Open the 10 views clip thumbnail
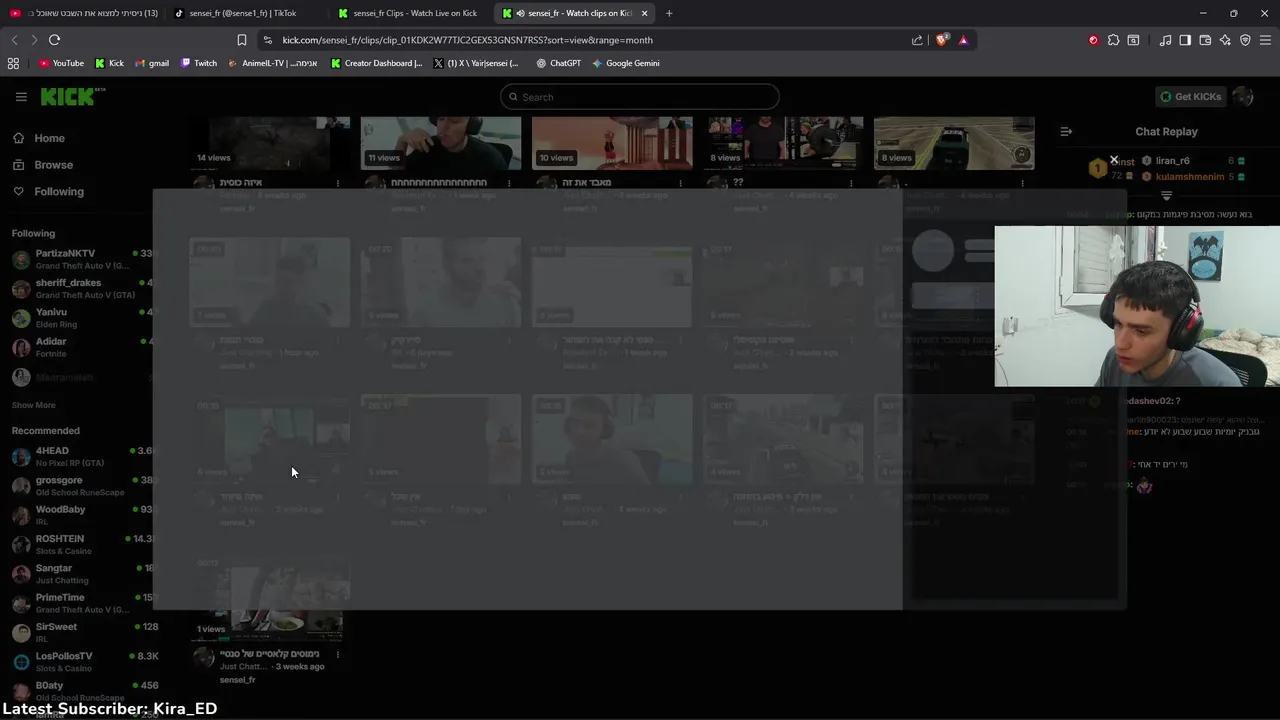This screenshot has height=720, width=1280. coord(612,143)
